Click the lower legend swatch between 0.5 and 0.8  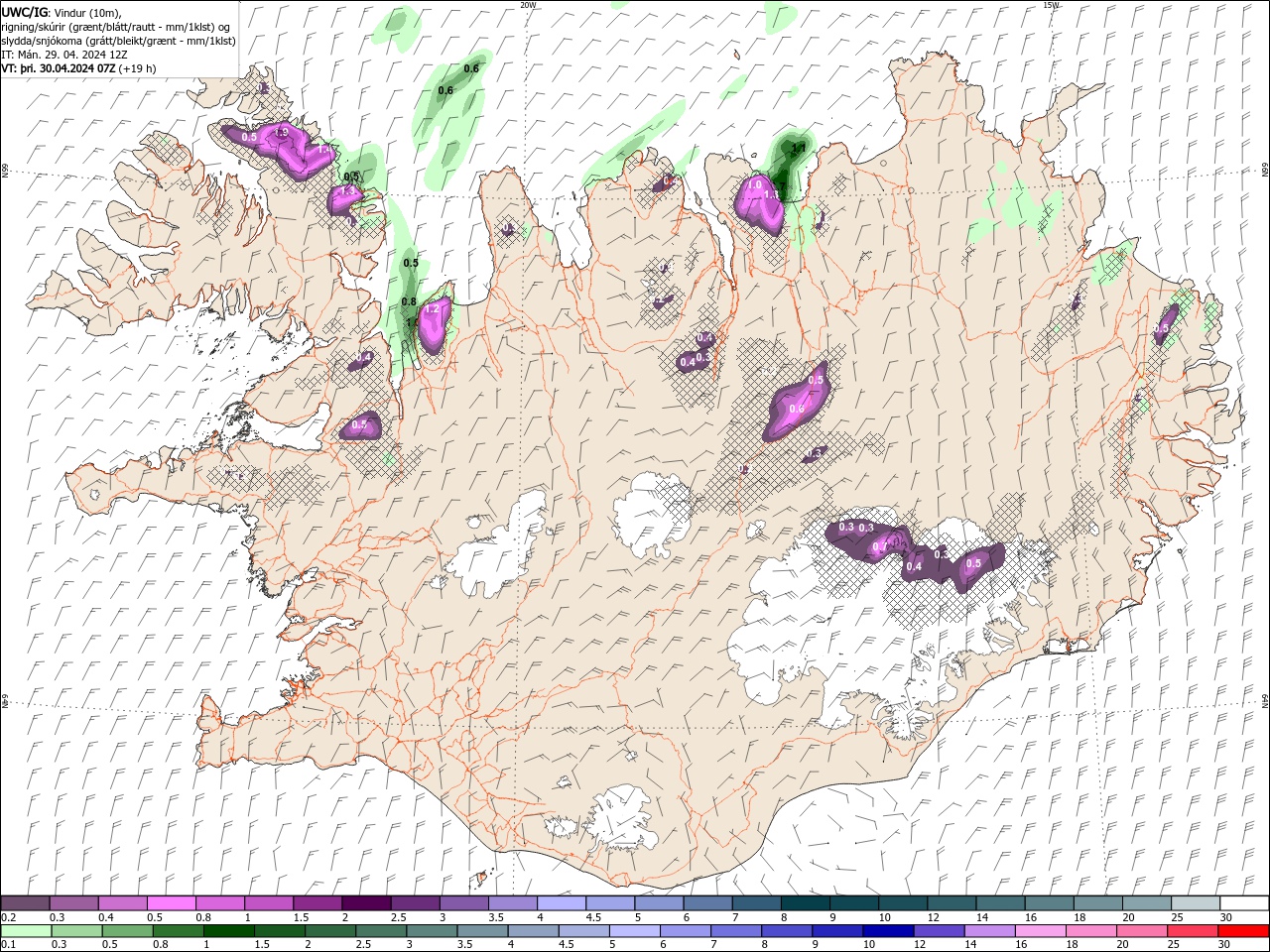pos(127,931)
